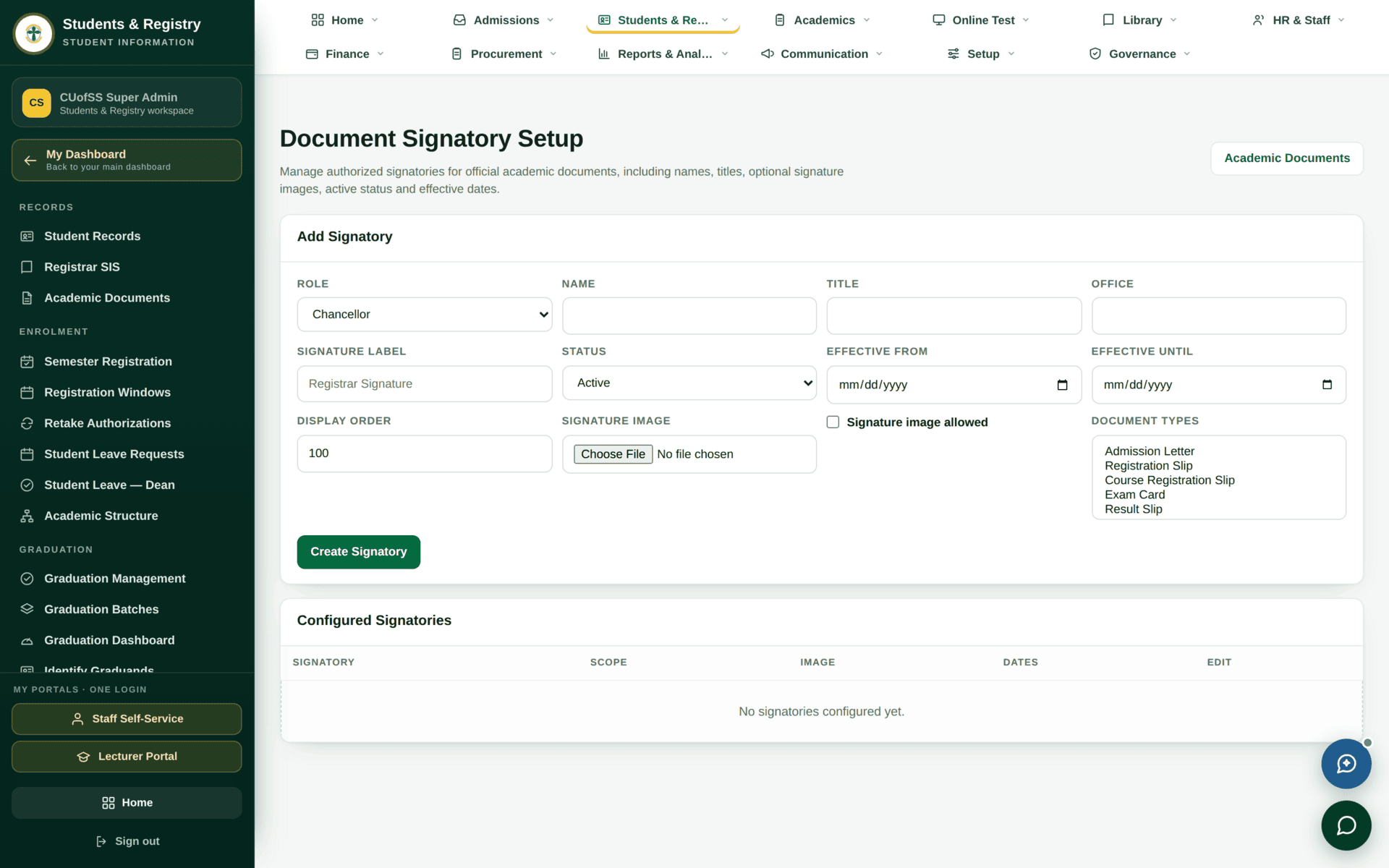Enable Signature image allowed checkbox
The width and height of the screenshot is (1389, 868).
coord(833,422)
